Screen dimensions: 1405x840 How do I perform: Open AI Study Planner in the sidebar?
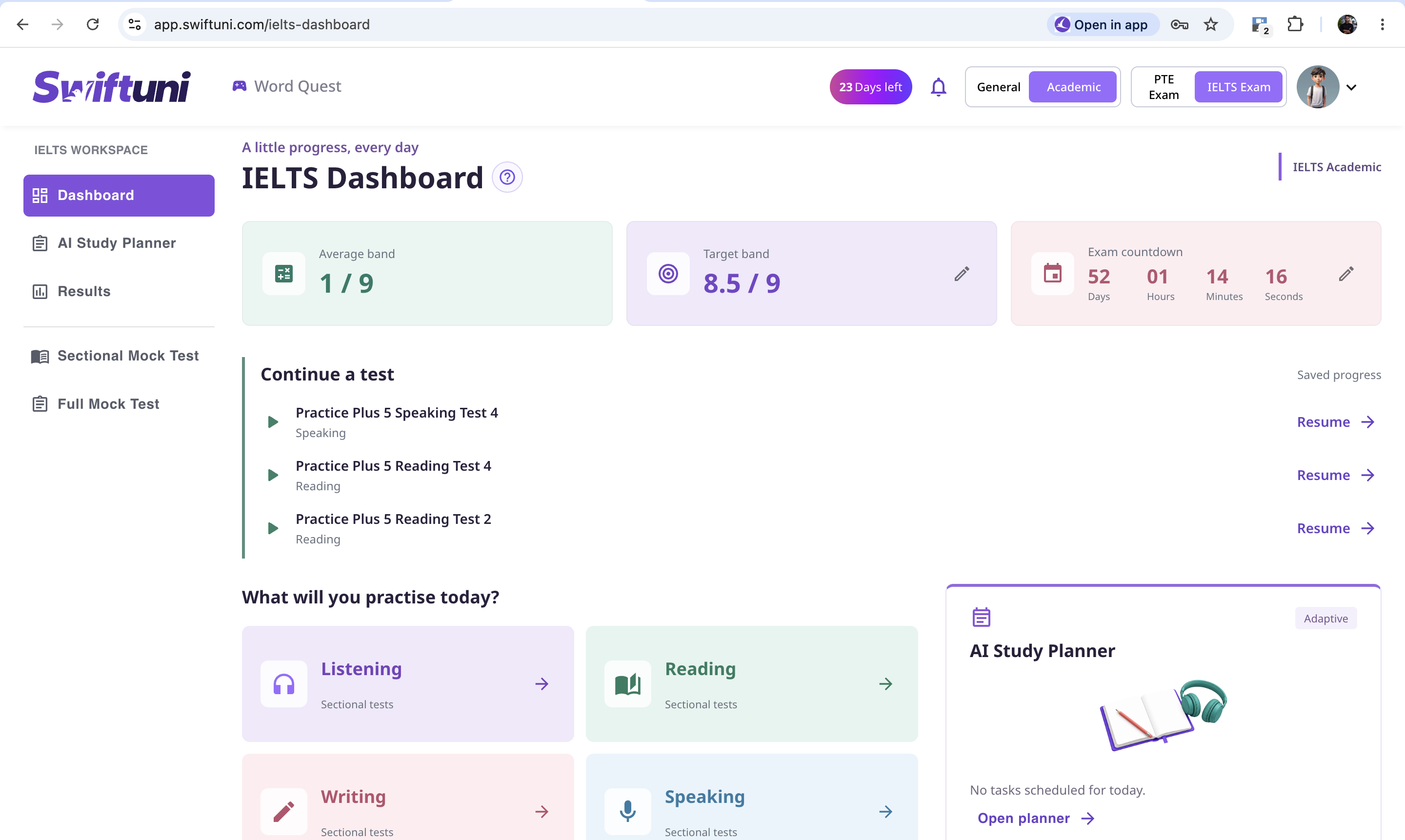pos(119,243)
